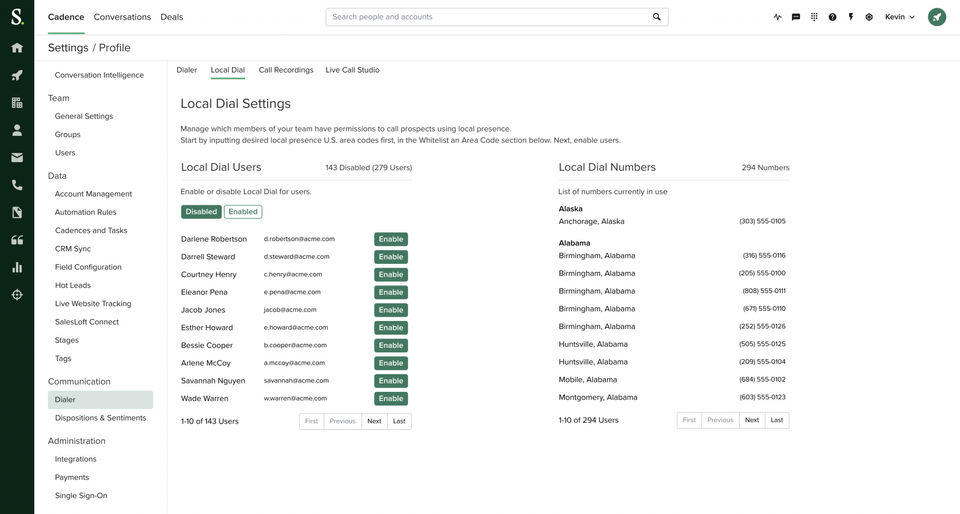
Task: Open the envelope email sidebar icon
Action: (17, 158)
